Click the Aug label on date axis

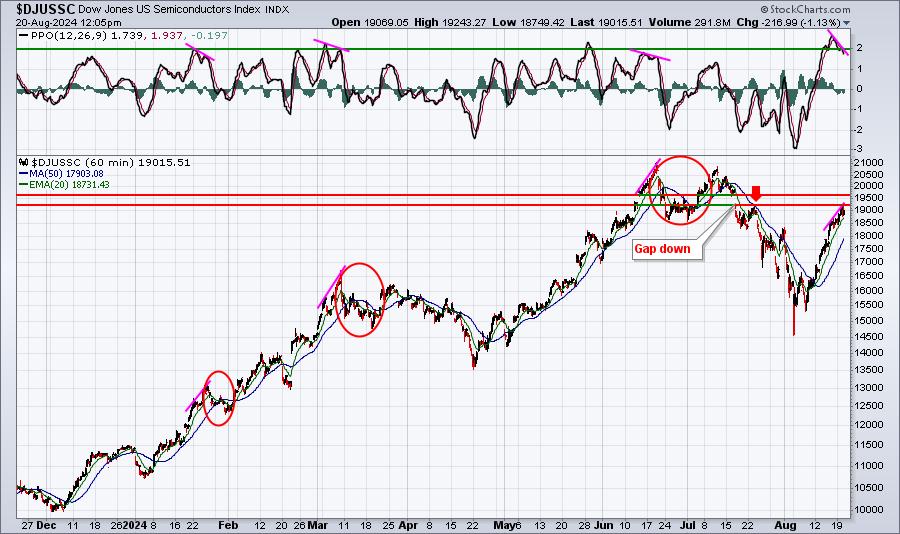[785, 525]
